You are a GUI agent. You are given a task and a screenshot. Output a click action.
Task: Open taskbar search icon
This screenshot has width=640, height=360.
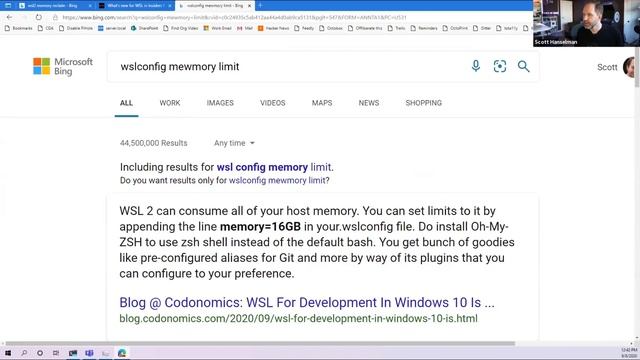[x=24, y=353]
